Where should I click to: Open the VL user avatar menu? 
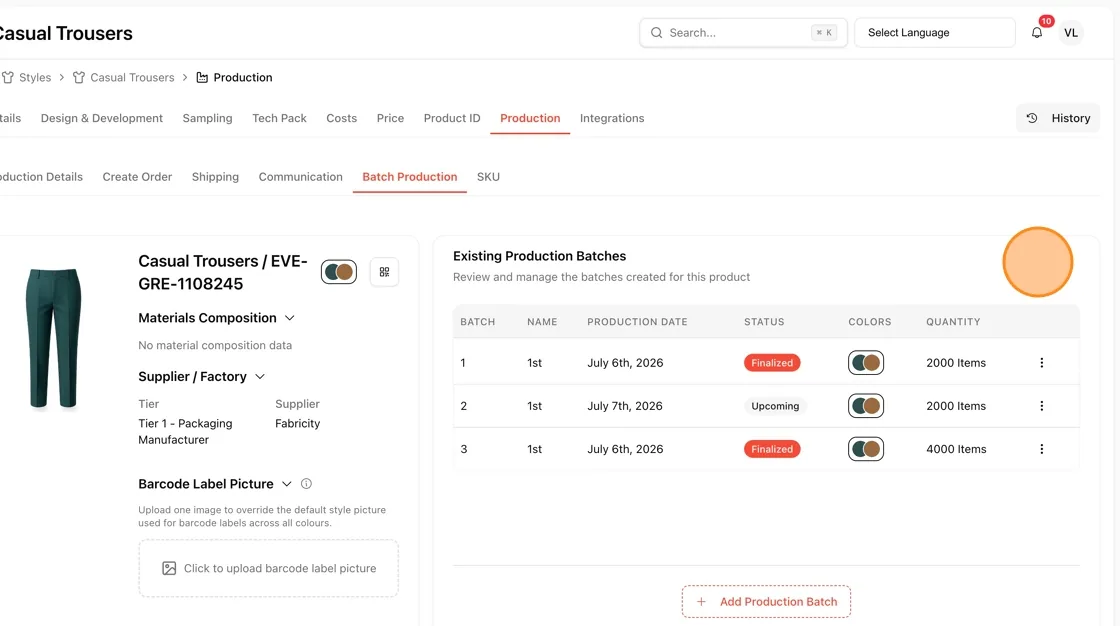[x=1071, y=33]
